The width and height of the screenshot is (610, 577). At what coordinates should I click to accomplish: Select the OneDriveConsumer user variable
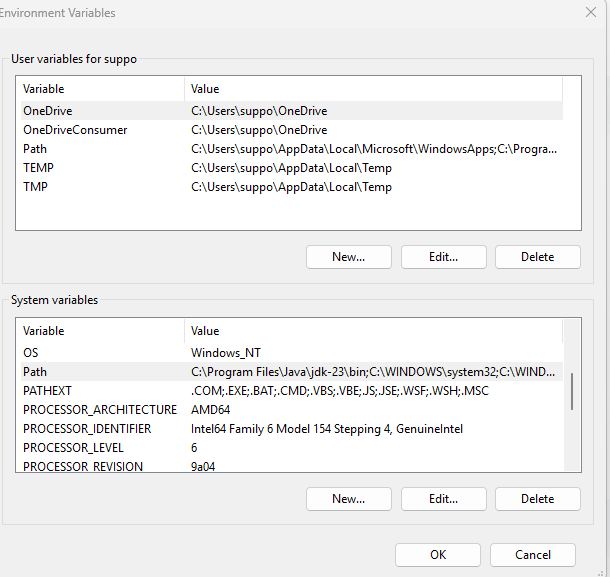(292, 130)
